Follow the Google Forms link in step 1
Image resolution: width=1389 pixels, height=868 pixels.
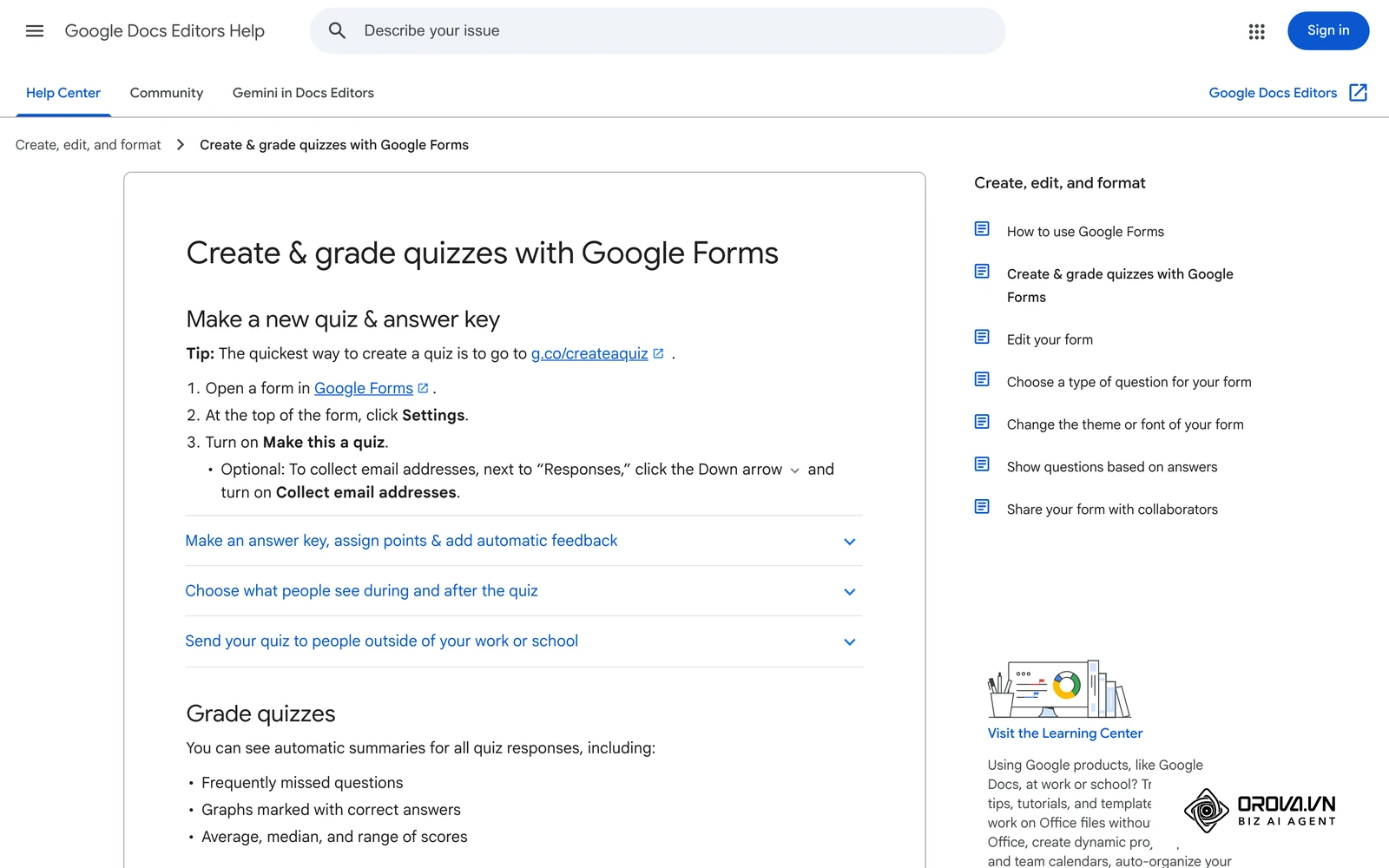pos(364,389)
